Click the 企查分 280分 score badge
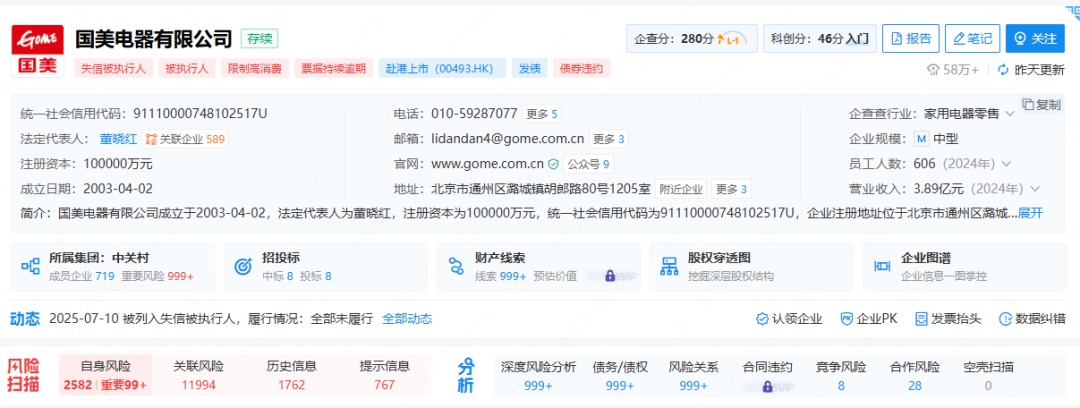The image size is (1080, 408). click(692, 39)
